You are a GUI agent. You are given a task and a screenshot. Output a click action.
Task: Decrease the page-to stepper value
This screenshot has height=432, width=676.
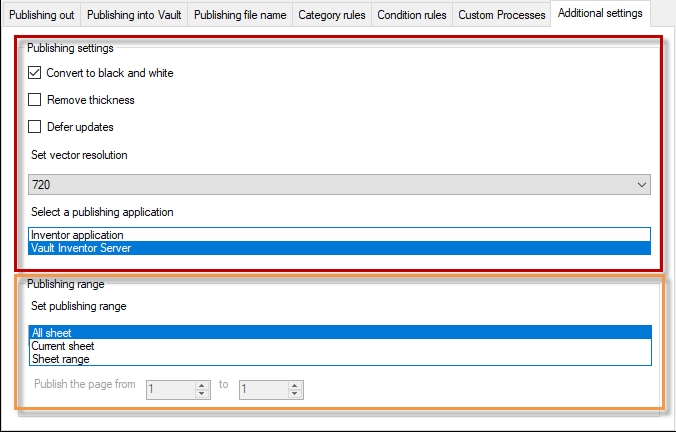tap(294, 393)
